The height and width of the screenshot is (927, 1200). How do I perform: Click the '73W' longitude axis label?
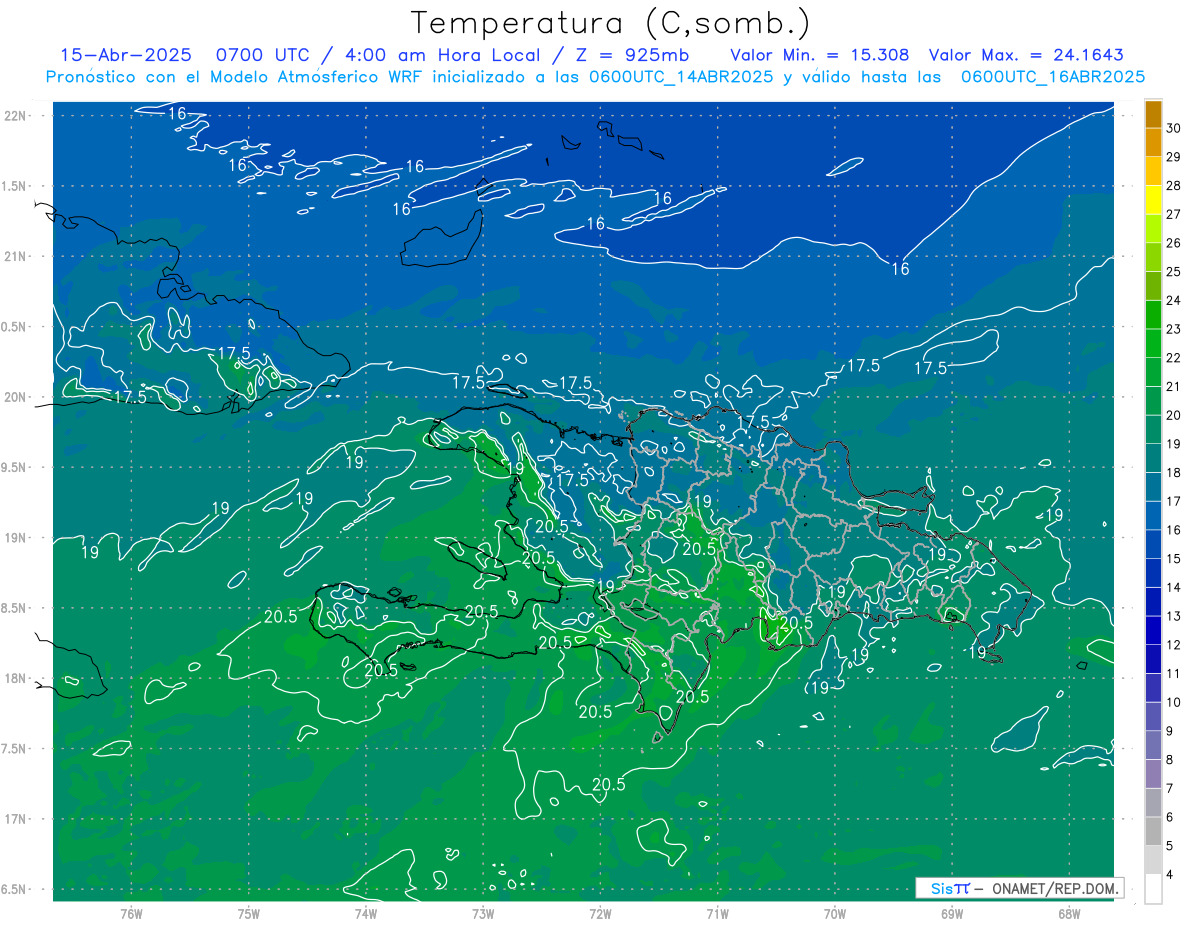(x=483, y=914)
